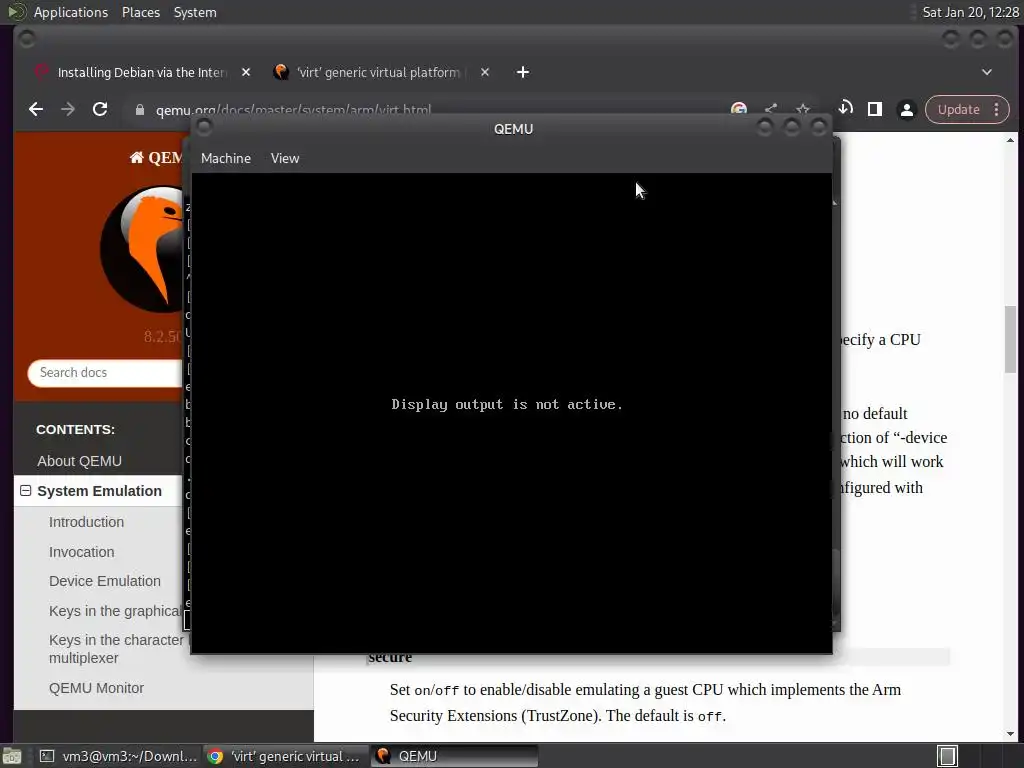
Task: Open About QEMU in contents
Action: pos(80,461)
